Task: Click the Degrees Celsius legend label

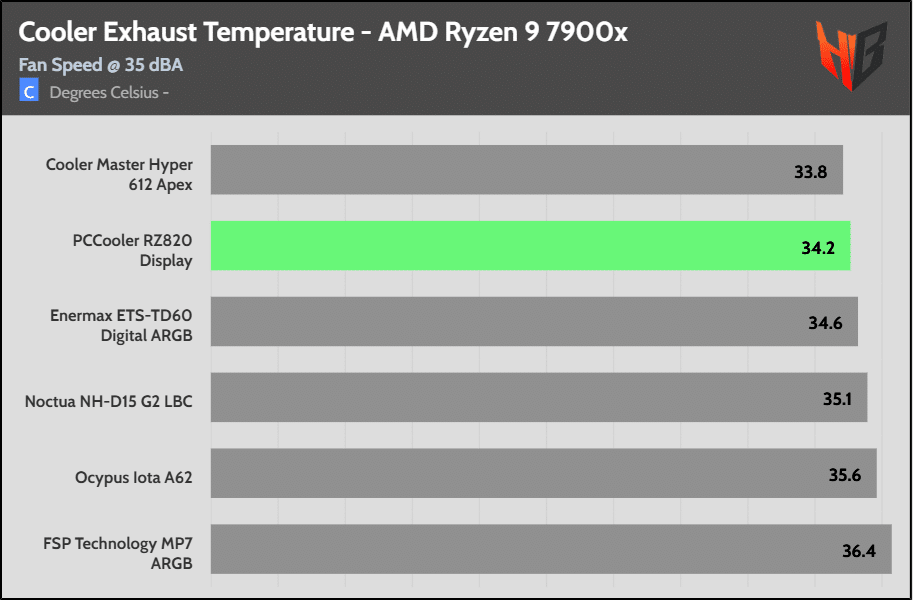Action: (109, 93)
